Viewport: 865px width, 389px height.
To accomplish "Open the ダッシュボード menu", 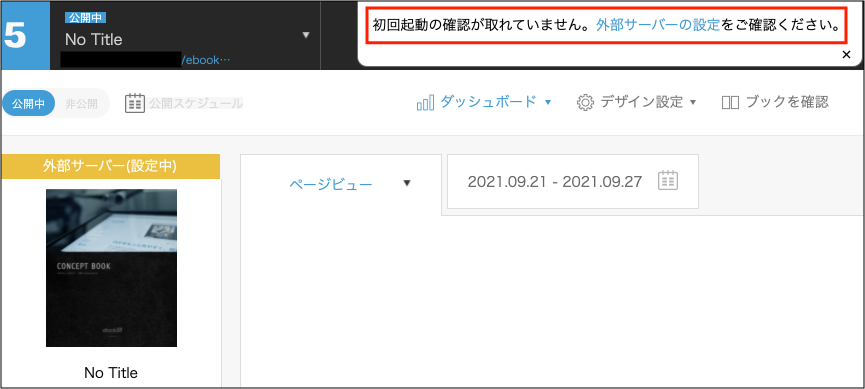I will coord(489,102).
